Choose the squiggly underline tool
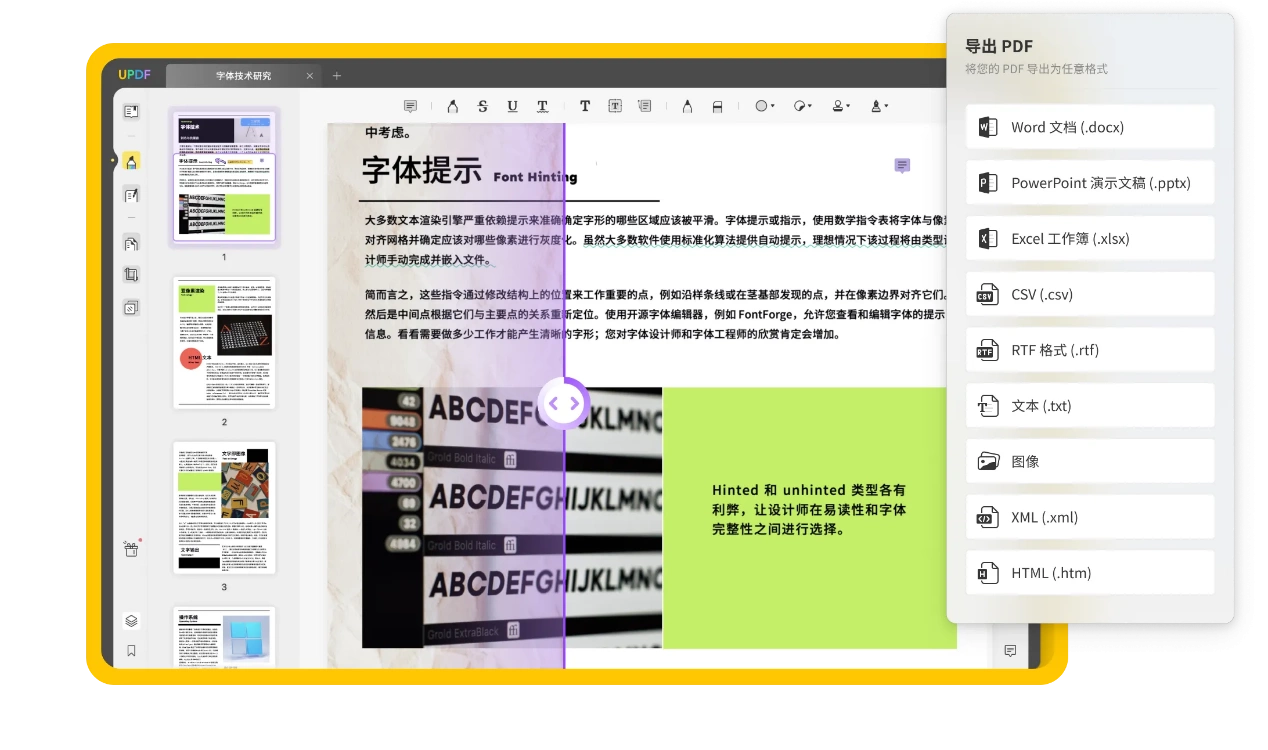The height and width of the screenshot is (750, 1268). coord(542,106)
